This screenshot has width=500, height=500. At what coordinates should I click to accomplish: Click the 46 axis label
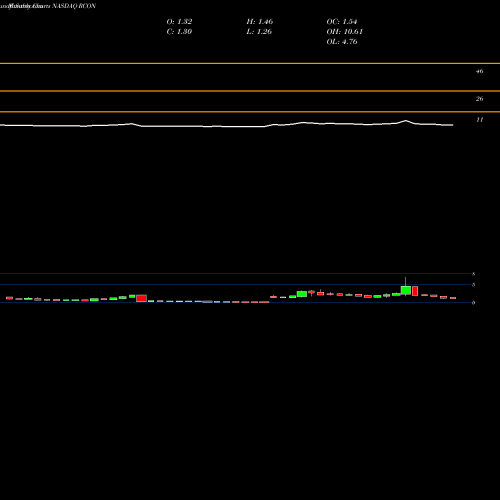[x=479, y=71]
